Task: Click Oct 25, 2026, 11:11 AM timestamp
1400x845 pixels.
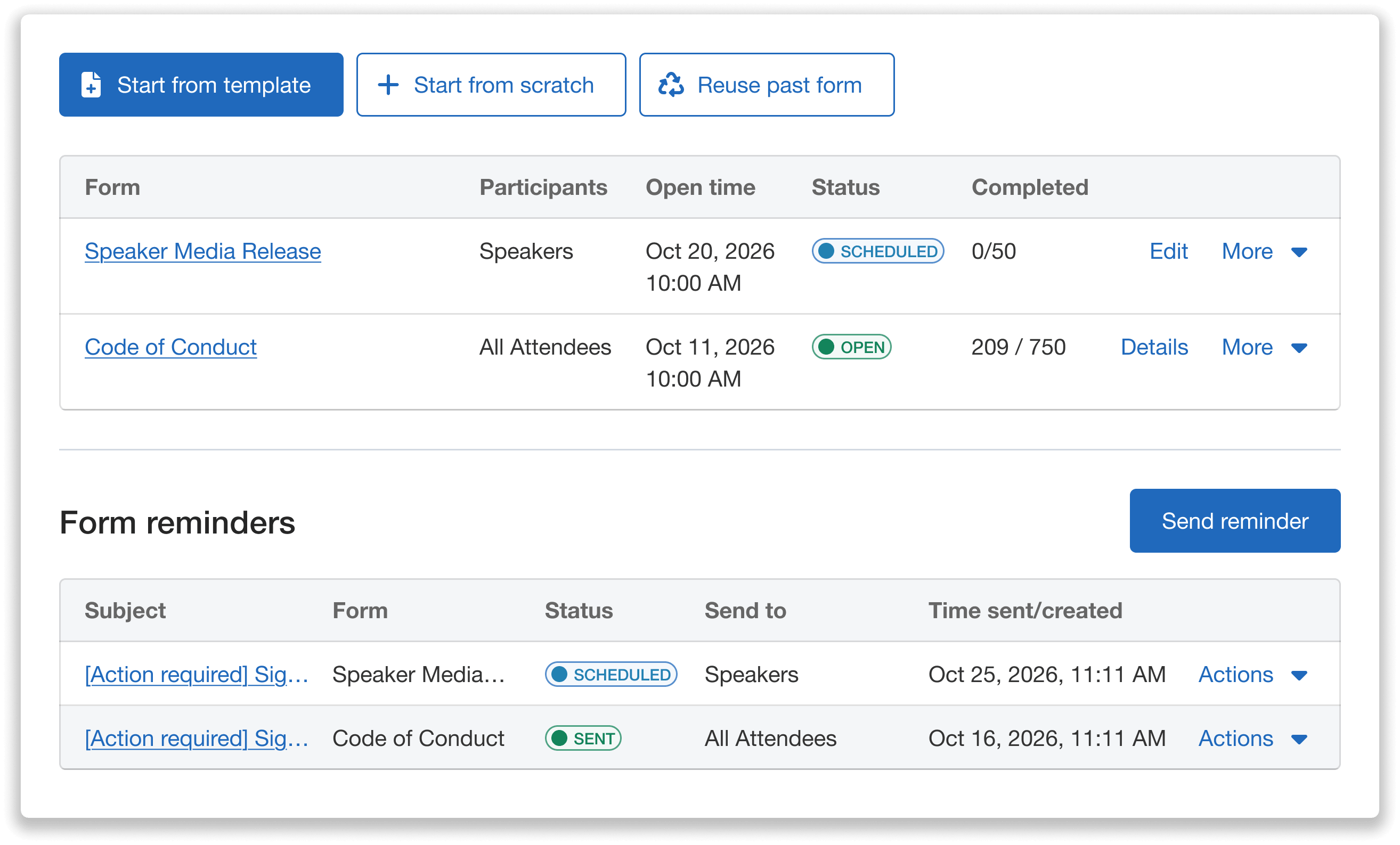Action: tap(1047, 674)
